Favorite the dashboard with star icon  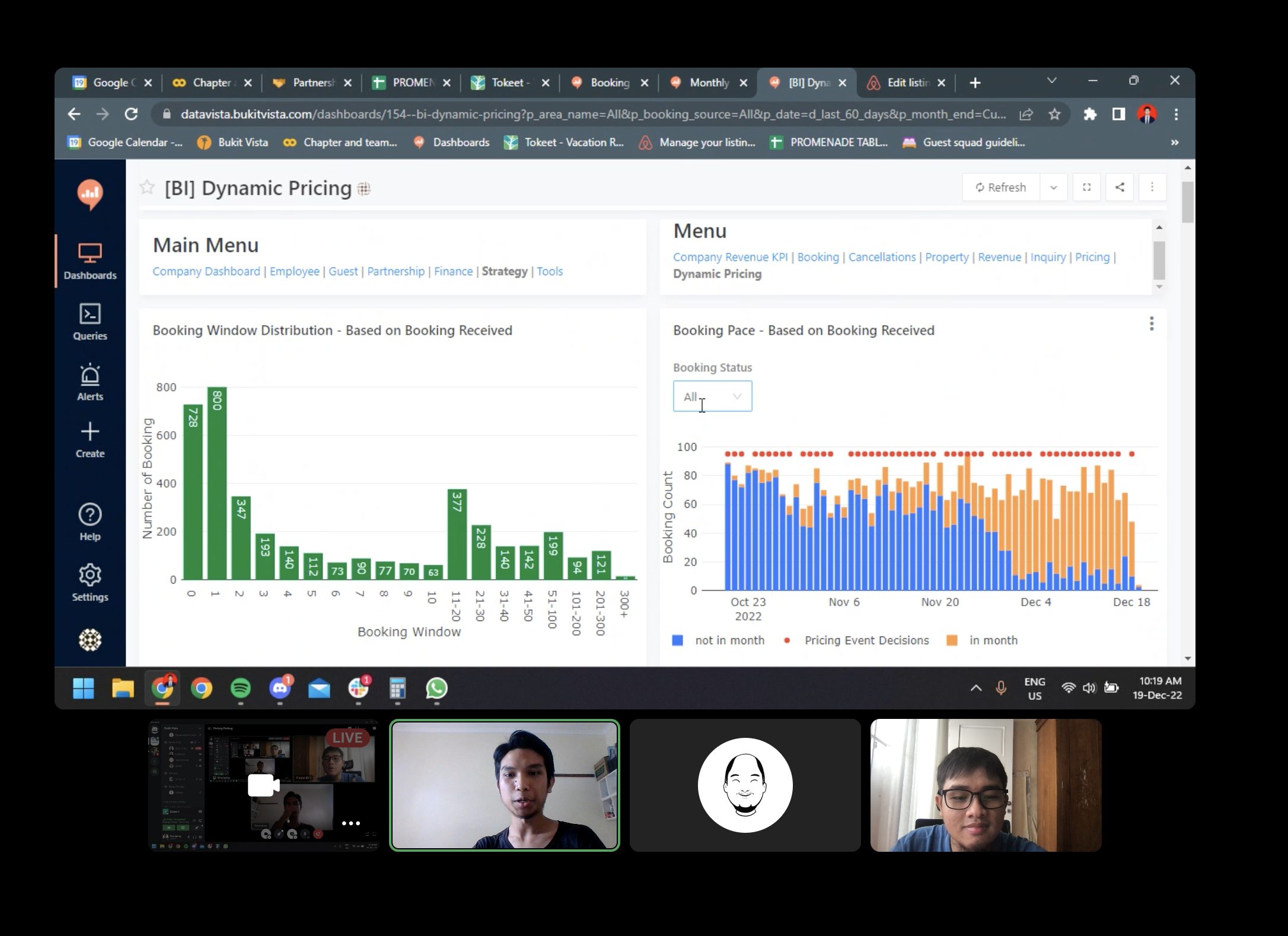click(147, 188)
